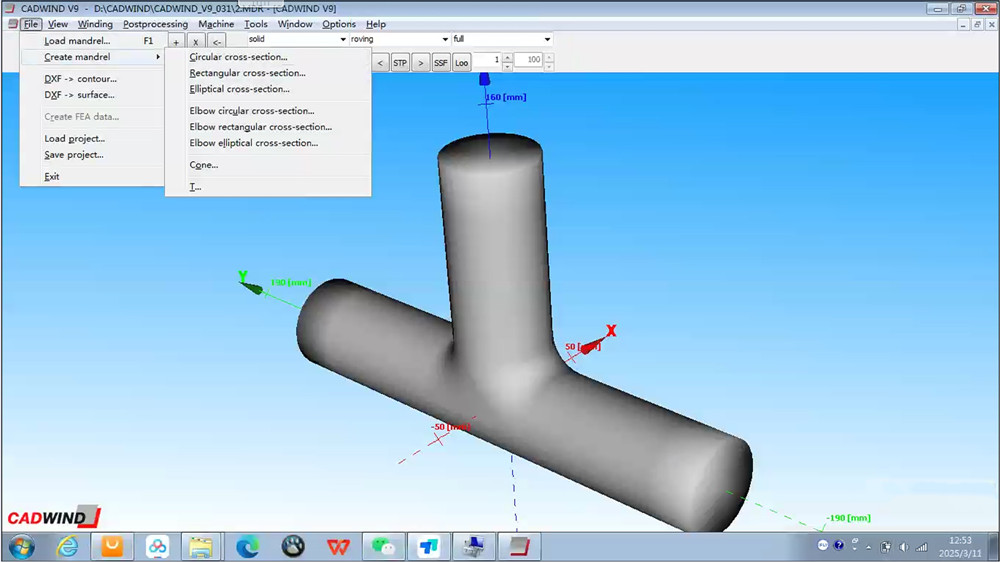Open the blue T-shaped app on taskbar
Viewport: 1000px width, 562px height.
click(x=429, y=547)
